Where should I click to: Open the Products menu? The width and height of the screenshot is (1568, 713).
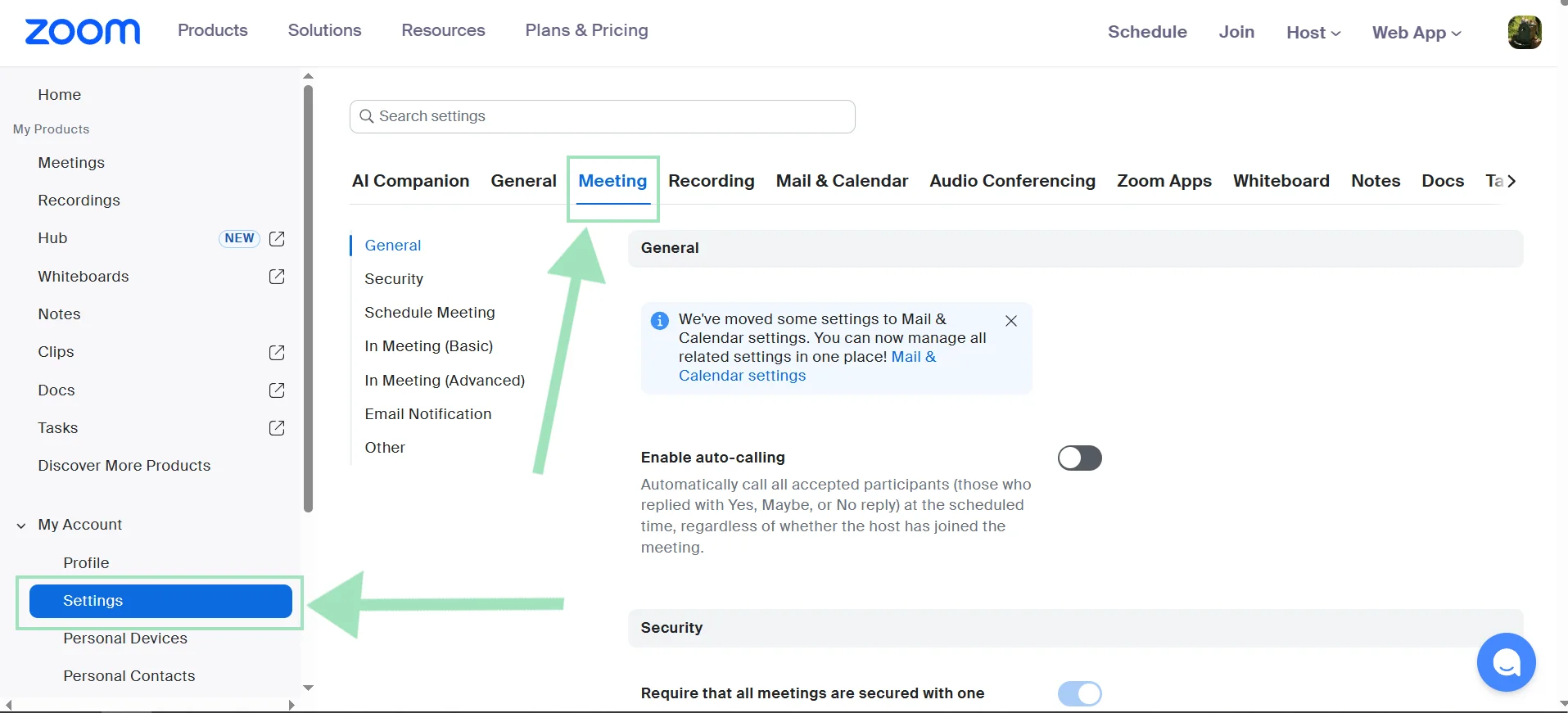pos(213,30)
